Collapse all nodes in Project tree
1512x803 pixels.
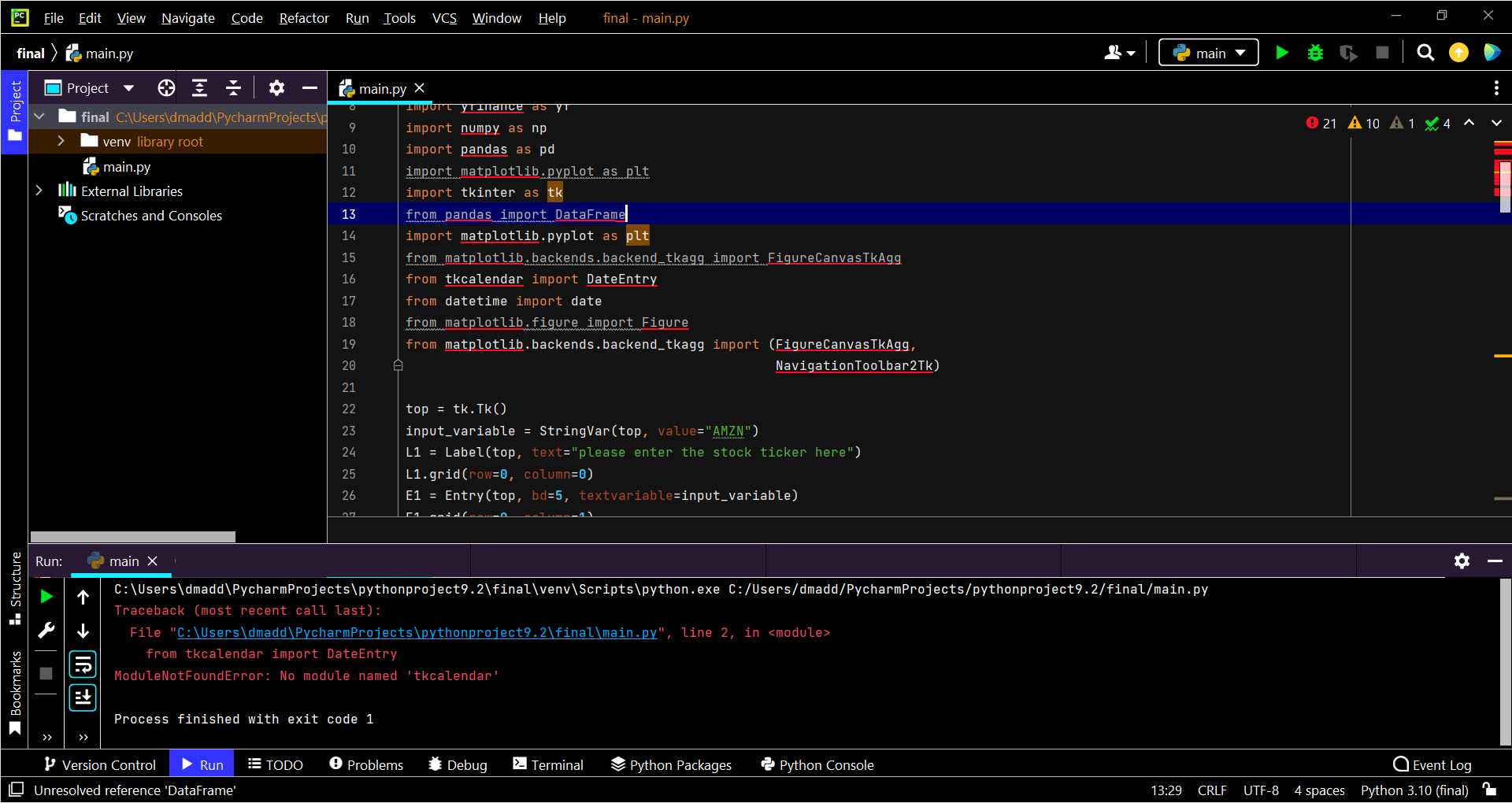(233, 87)
